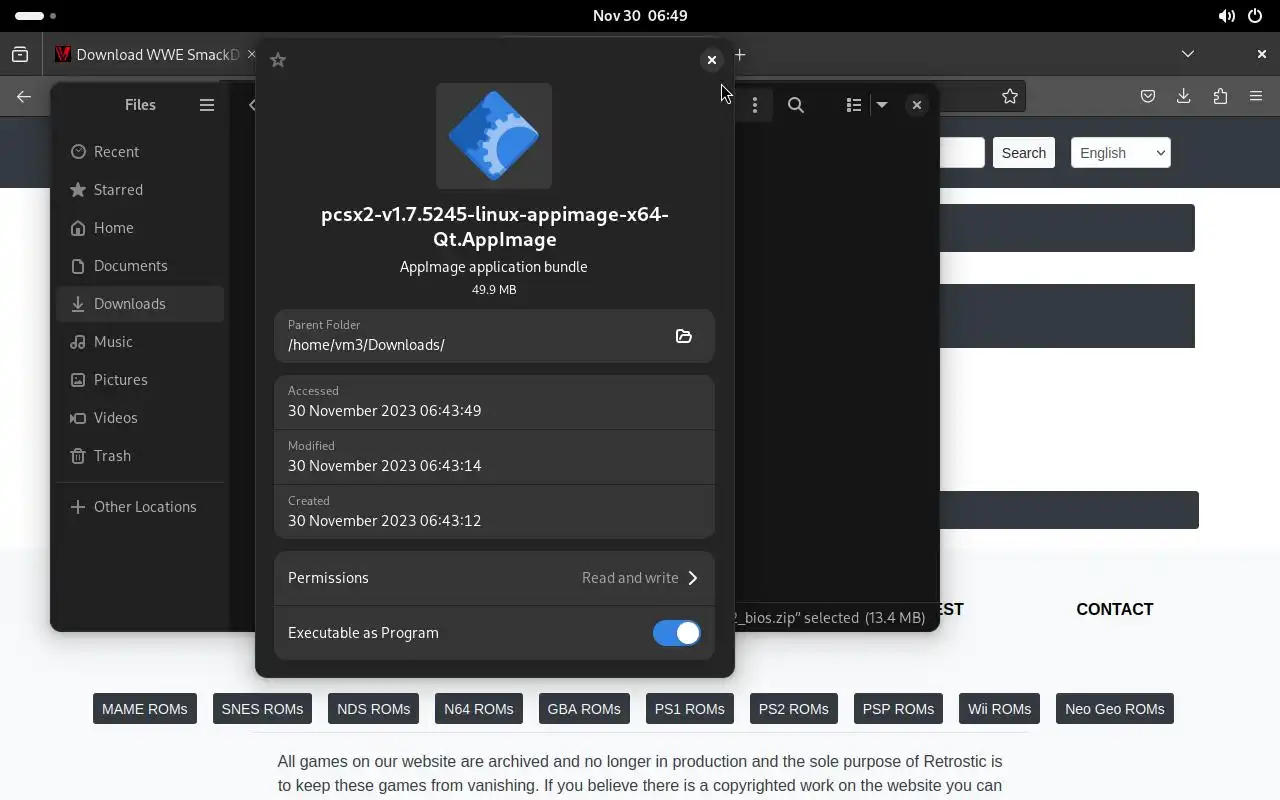Open Documents in Files sidebar
Viewport: 1280px width, 800px height.
(x=140, y=266)
